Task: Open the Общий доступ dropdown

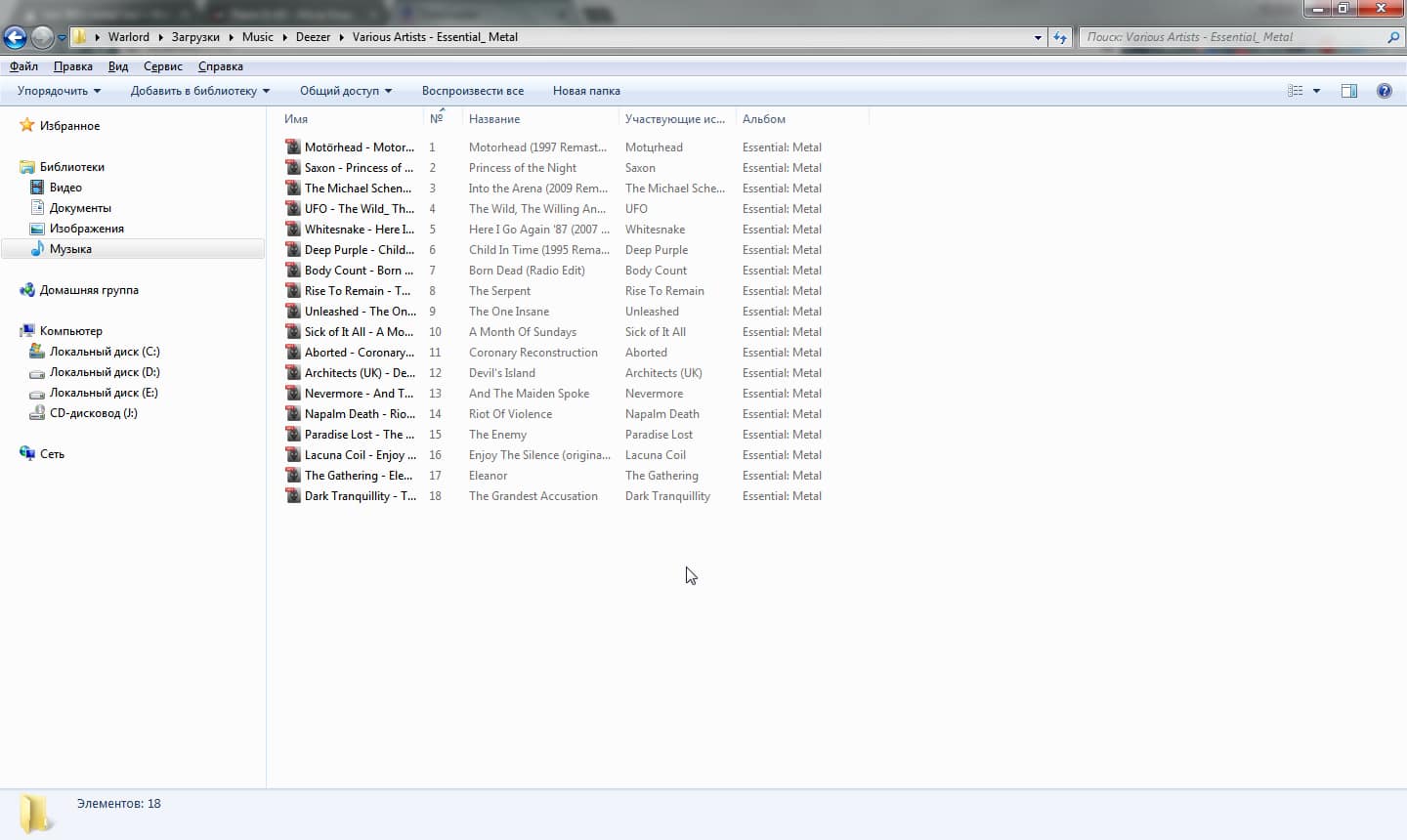Action: tap(346, 91)
